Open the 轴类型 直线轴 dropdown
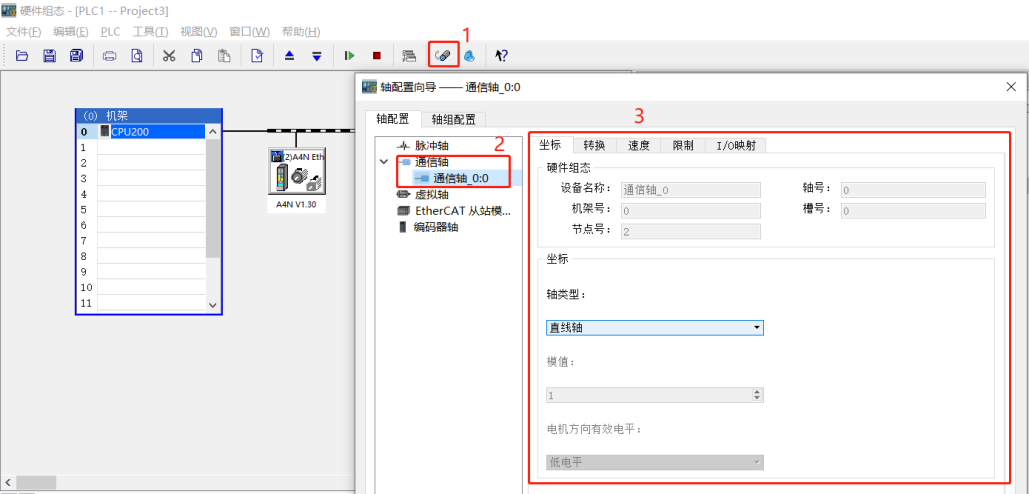1029x494 pixels. coord(655,327)
